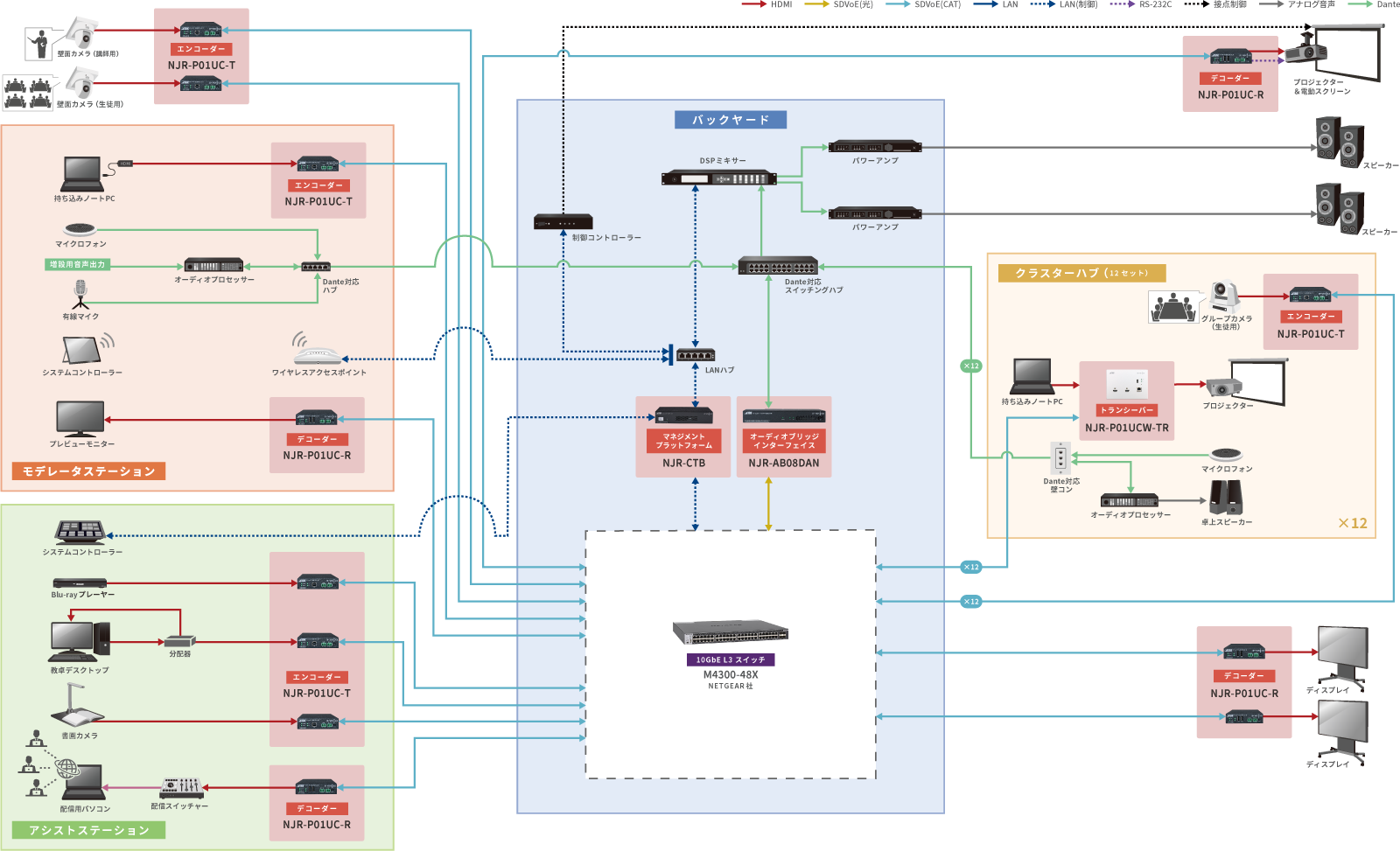1400x851 pixels.
Task: Click the モデレータステーション section label
Action: coord(88,471)
